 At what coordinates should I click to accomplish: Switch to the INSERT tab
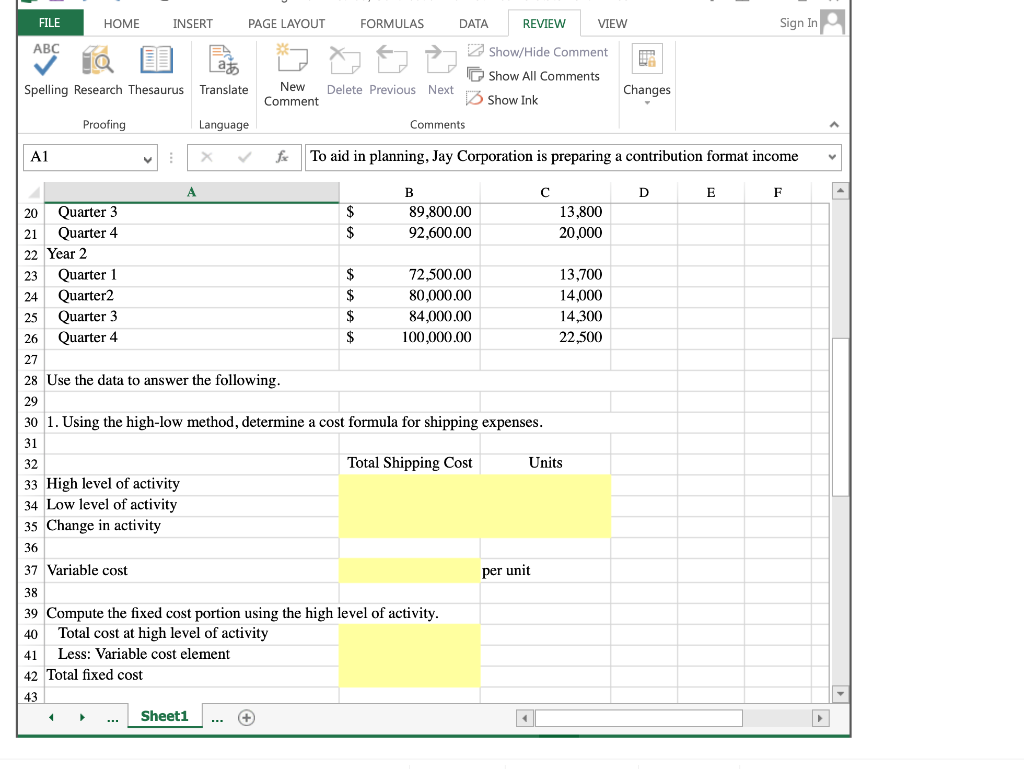[193, 24]
